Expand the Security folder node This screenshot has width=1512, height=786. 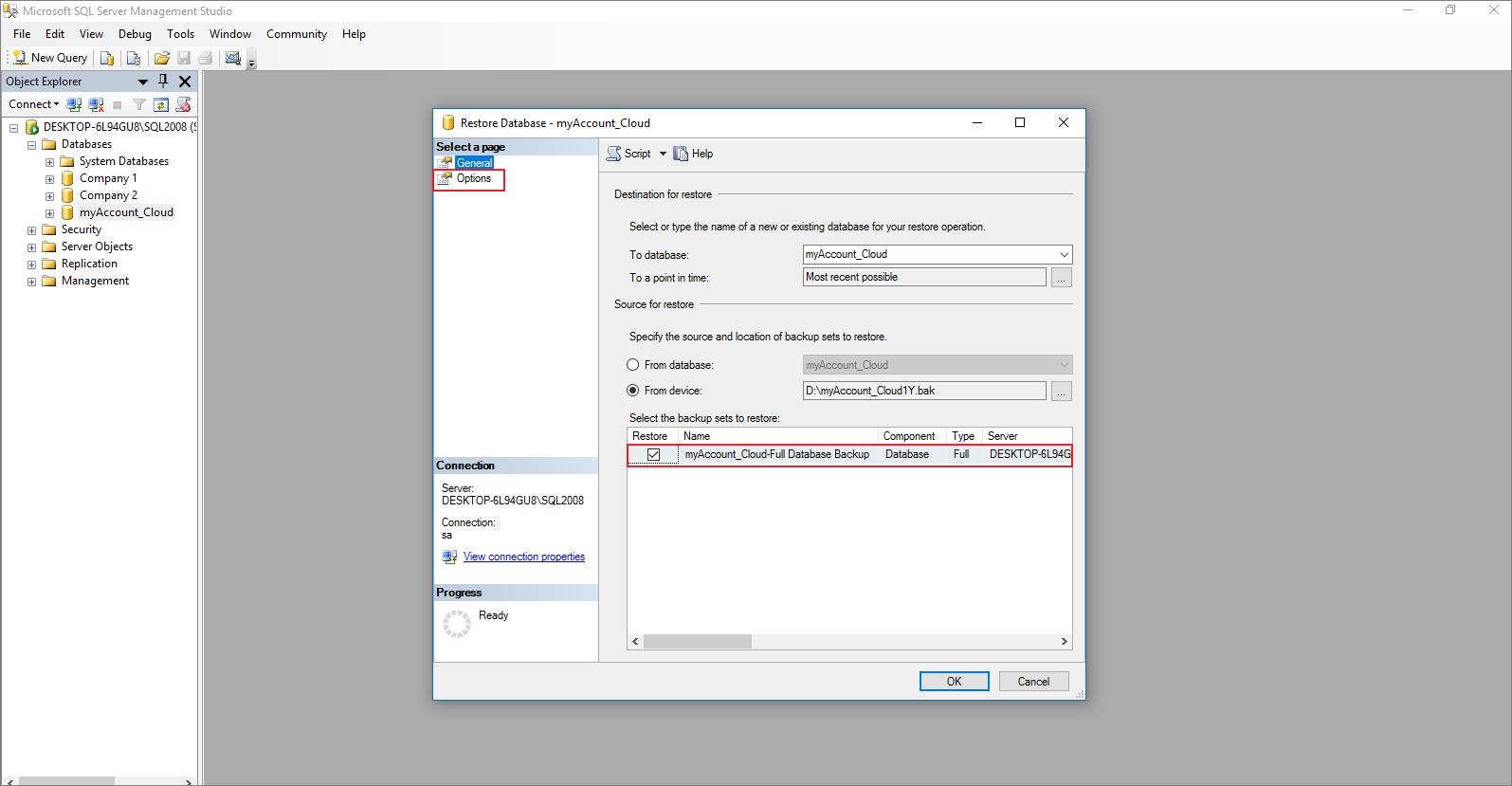(31, 229)
